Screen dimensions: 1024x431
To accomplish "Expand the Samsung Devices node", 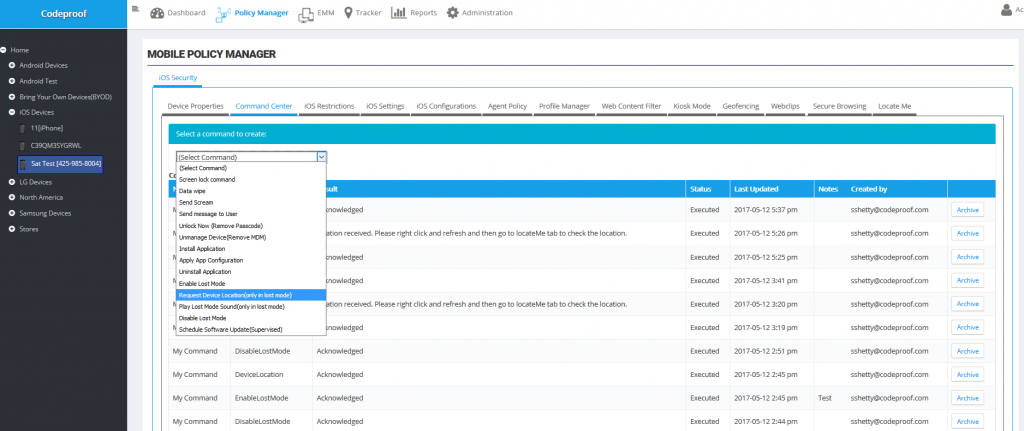I will pos(12,213).
